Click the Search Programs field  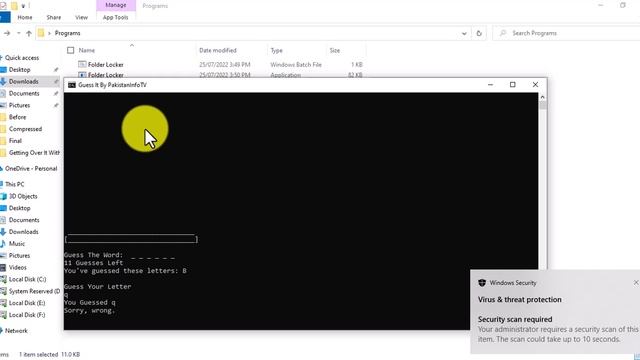click(567, 33)
